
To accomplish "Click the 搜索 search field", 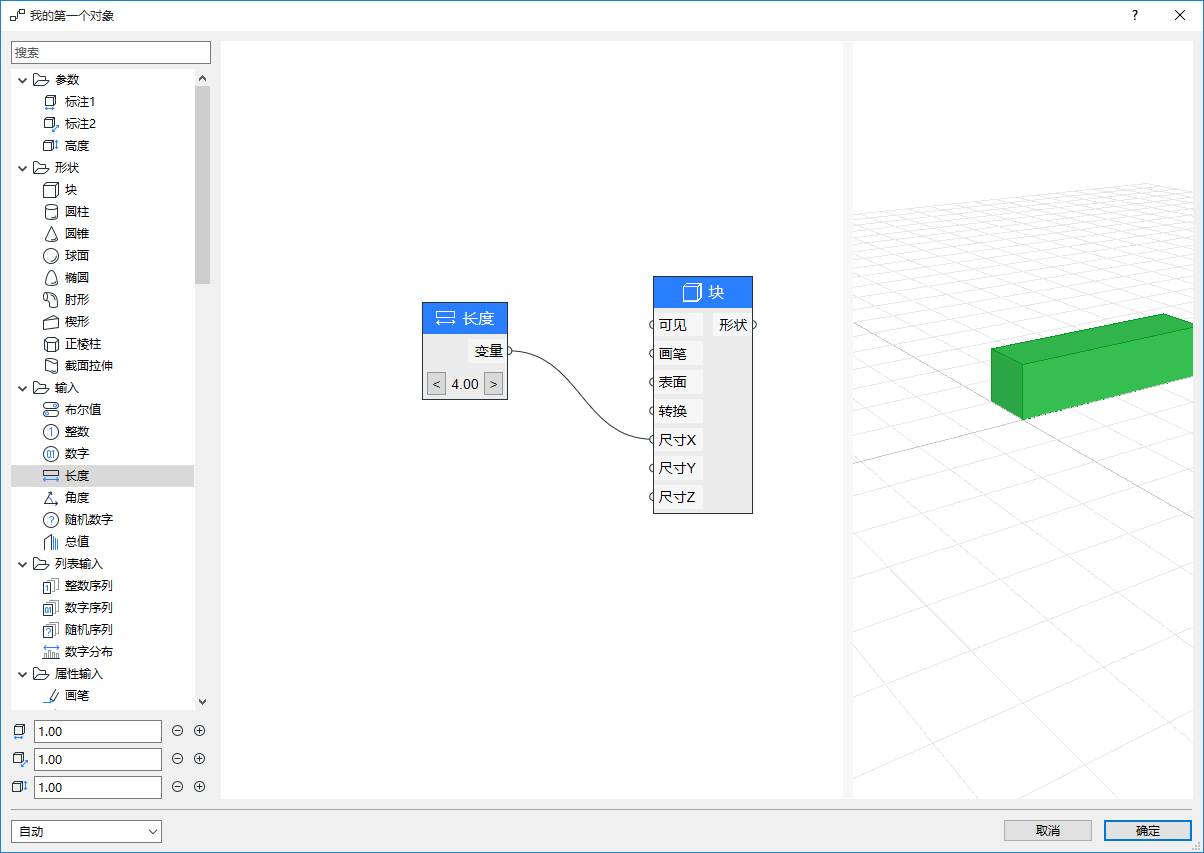I will point(111,52).
